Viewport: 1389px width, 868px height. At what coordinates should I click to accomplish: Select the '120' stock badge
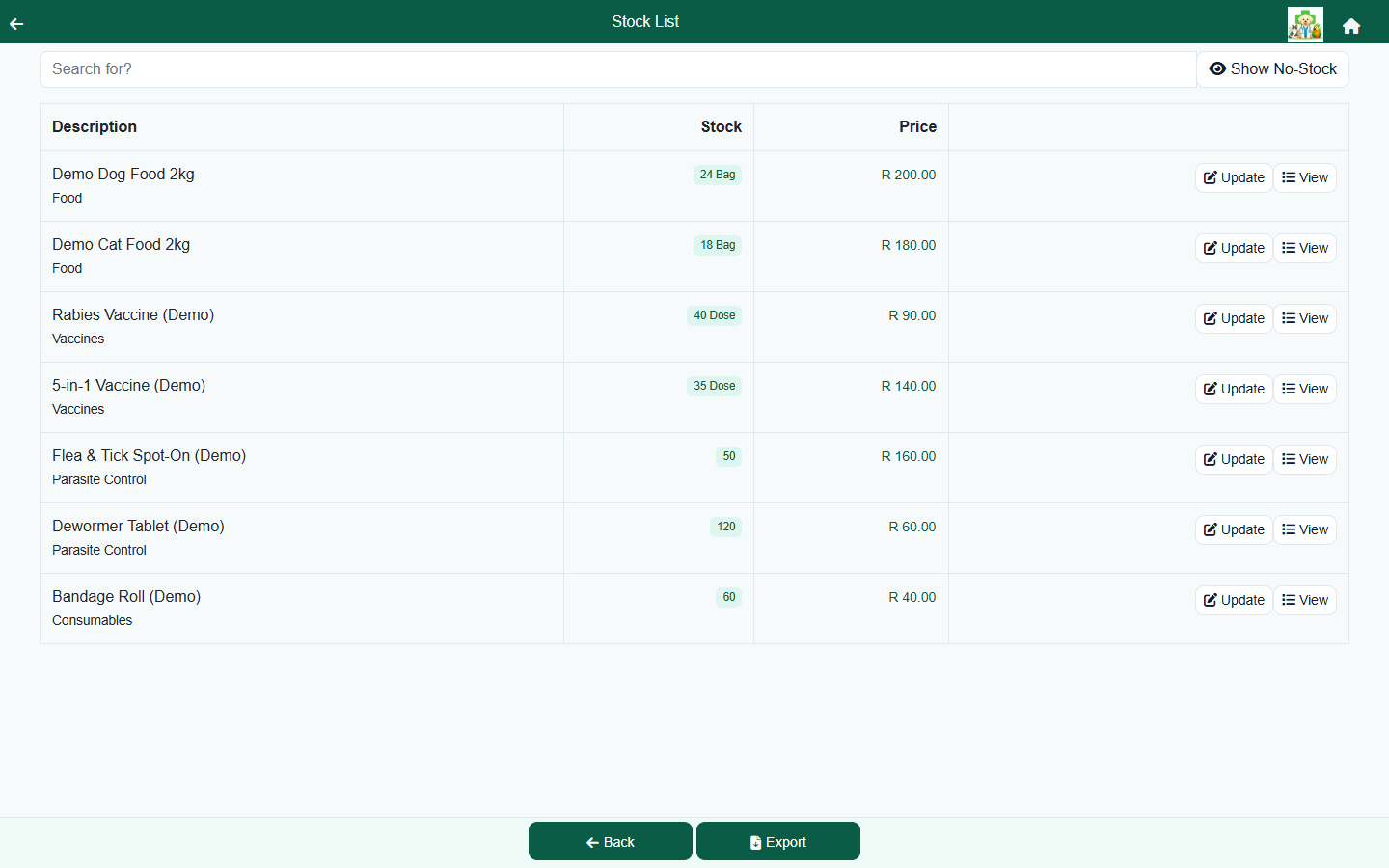(726, 527)
